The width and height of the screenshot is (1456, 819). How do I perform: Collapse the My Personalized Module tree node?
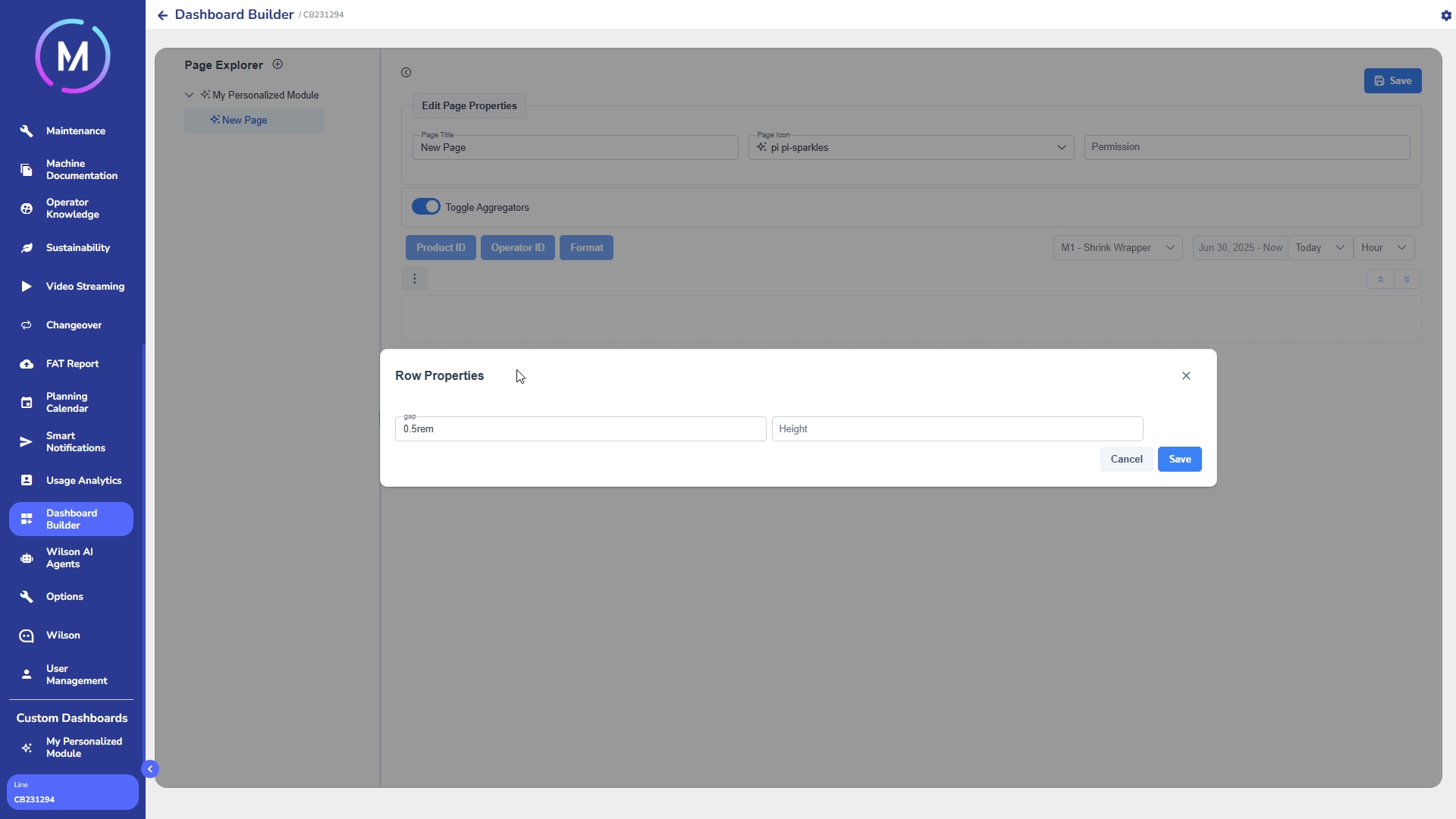coord(190,96)
